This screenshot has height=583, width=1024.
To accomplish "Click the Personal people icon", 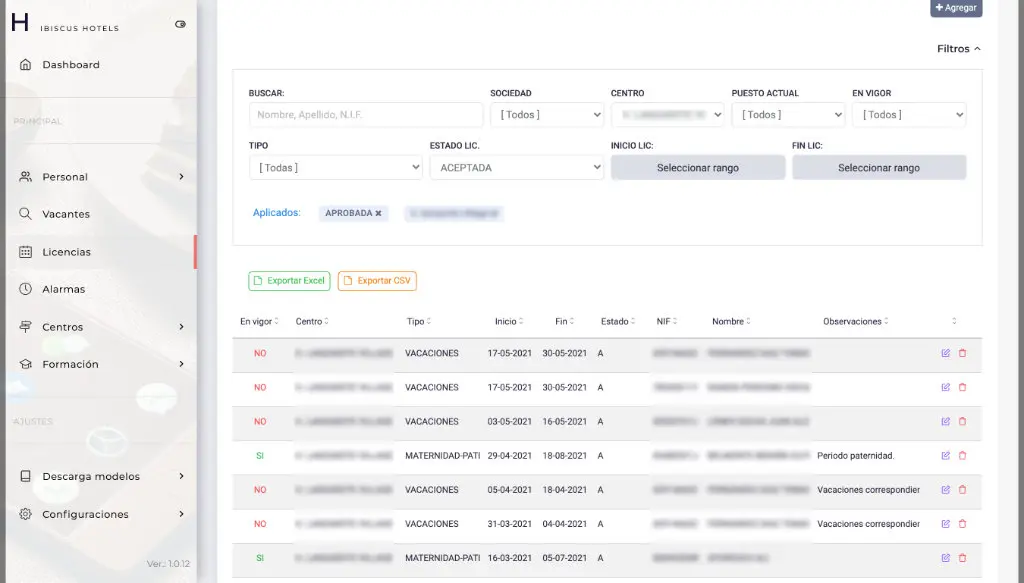I will click(x=25, y=177).
